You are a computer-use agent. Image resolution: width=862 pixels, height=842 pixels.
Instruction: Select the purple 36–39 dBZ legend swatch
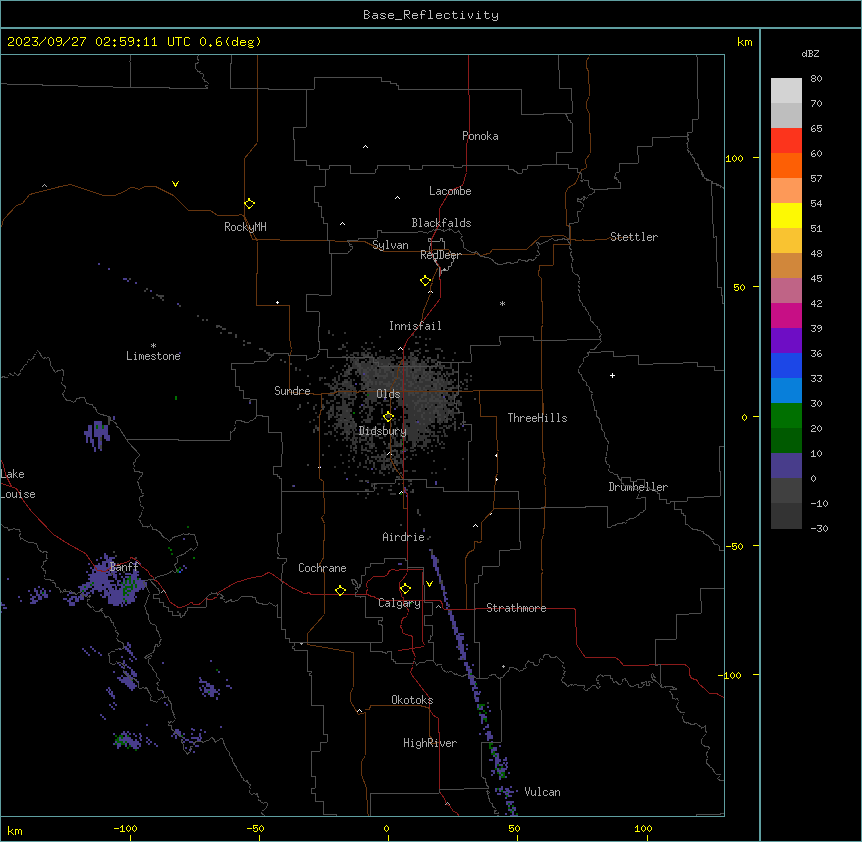[786, 340]
